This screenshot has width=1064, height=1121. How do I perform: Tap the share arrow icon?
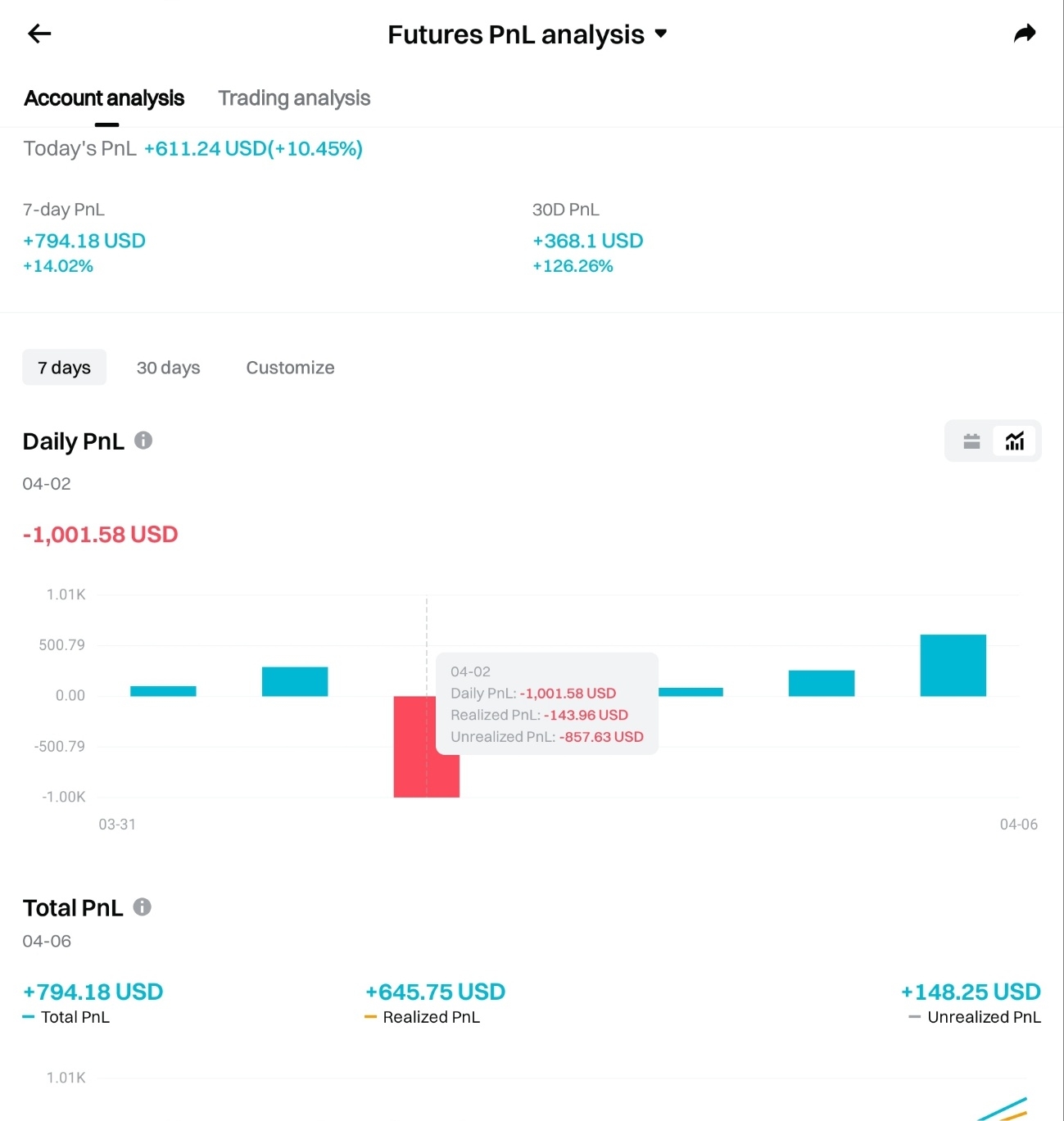(x=1025, y=34)
